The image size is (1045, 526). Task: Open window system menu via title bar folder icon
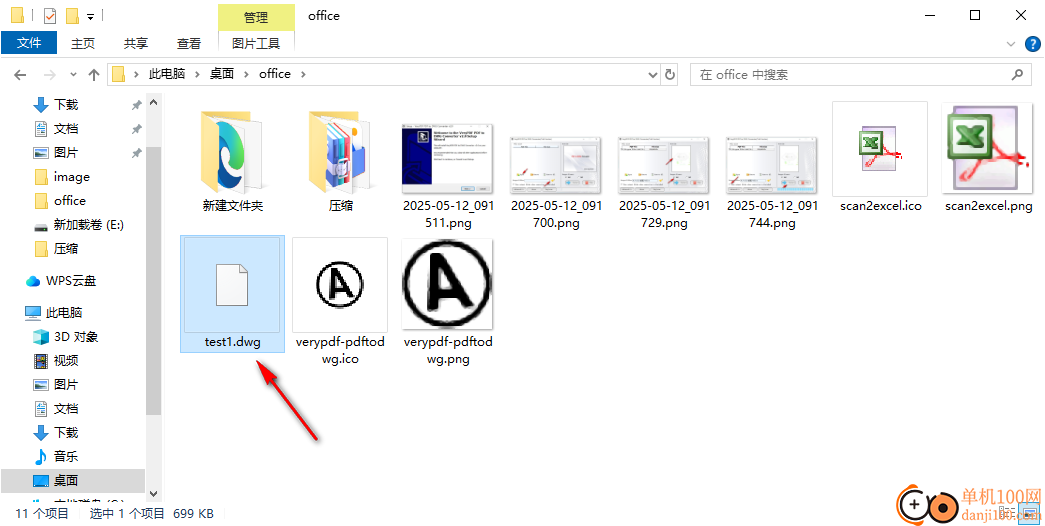click(18, 15)
